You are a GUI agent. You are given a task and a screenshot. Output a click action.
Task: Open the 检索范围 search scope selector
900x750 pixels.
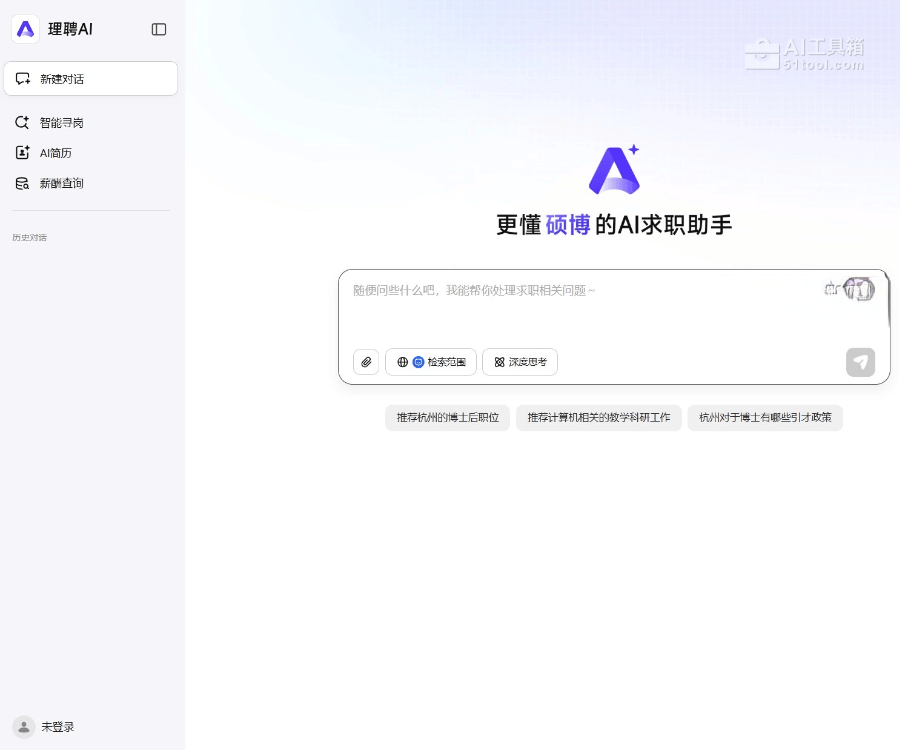(x=431, y=362)
